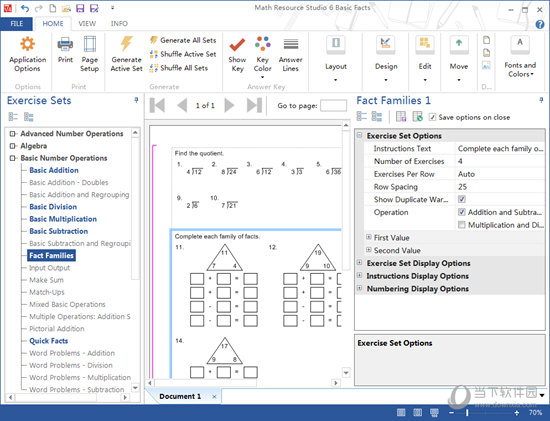The height and width of the screenshot is (421, 550).
Task: Select Basic Division exercise set
Action: [53, 207]
